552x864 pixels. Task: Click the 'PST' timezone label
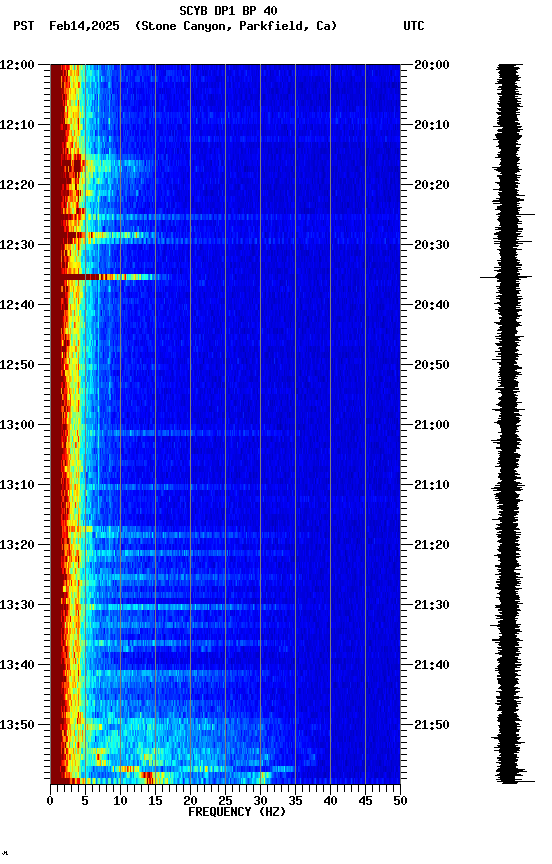[x=24, y=26]
